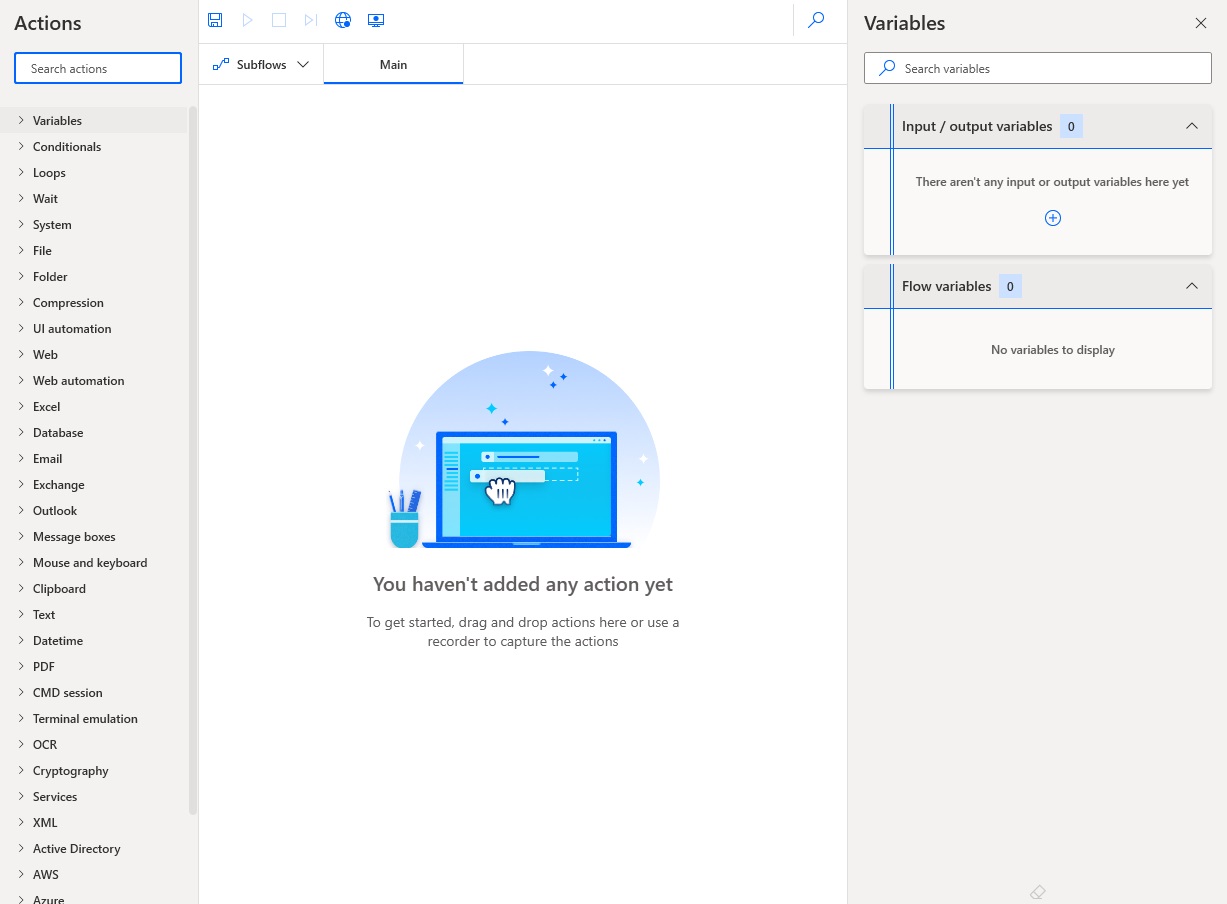Expand the Conditionals actions group
Image resolution: width=1227 pixels, height=904 pixels.
(67, 146)
